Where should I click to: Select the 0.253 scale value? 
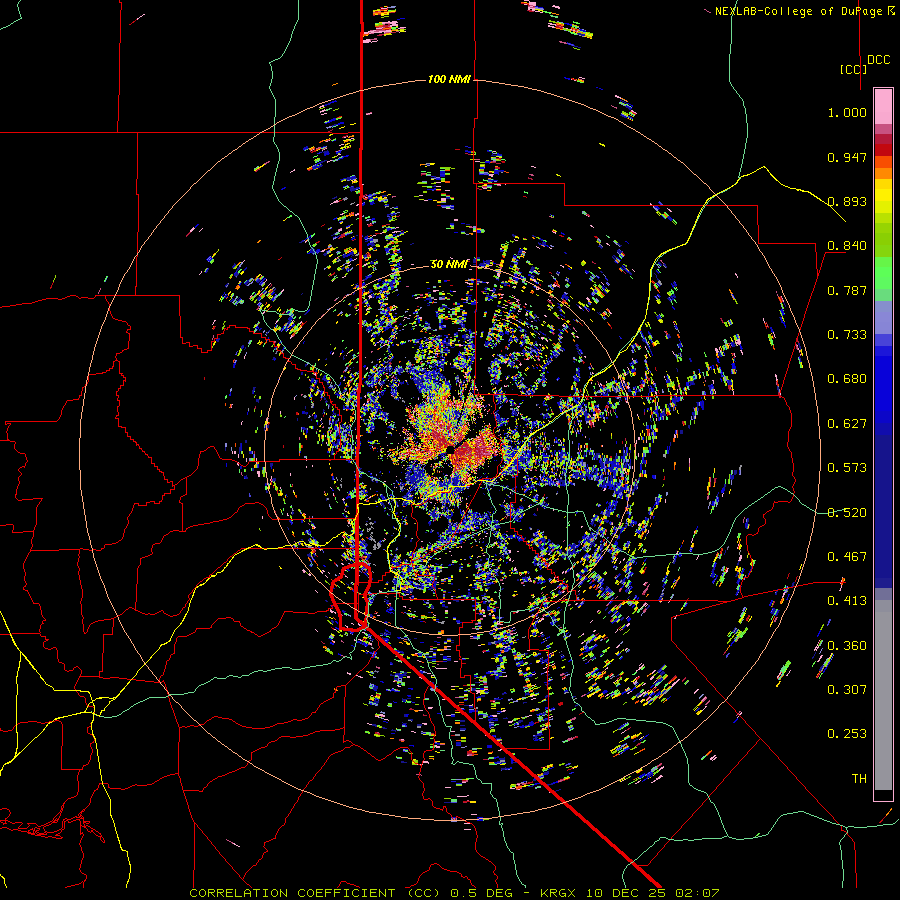click(847, 734)
